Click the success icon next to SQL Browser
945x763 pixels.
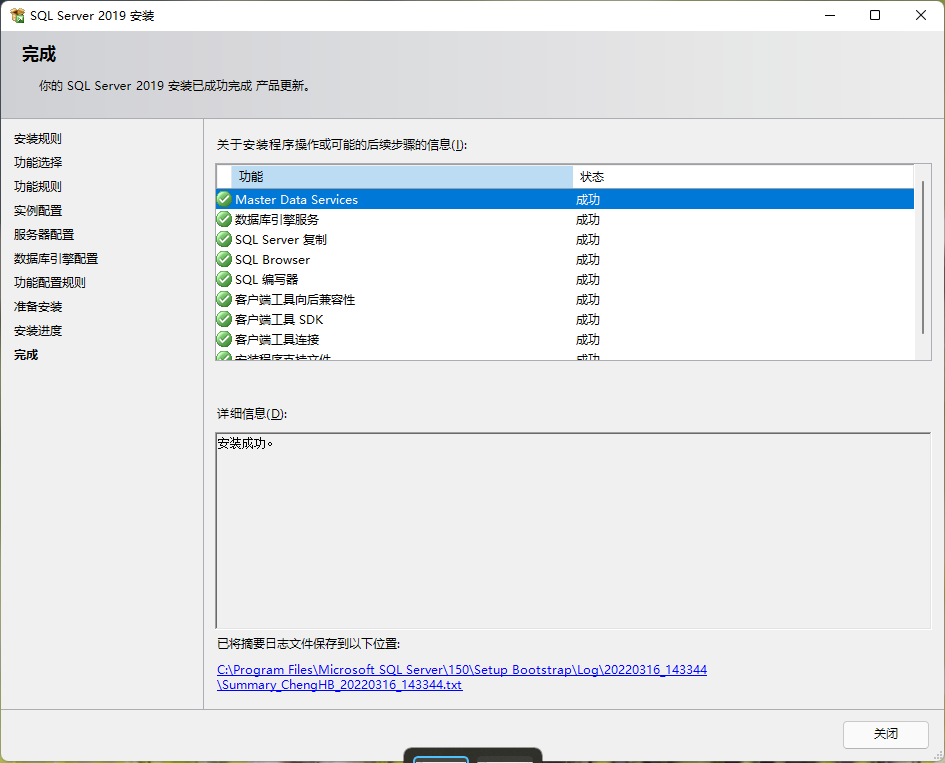(x=224, y=259)
